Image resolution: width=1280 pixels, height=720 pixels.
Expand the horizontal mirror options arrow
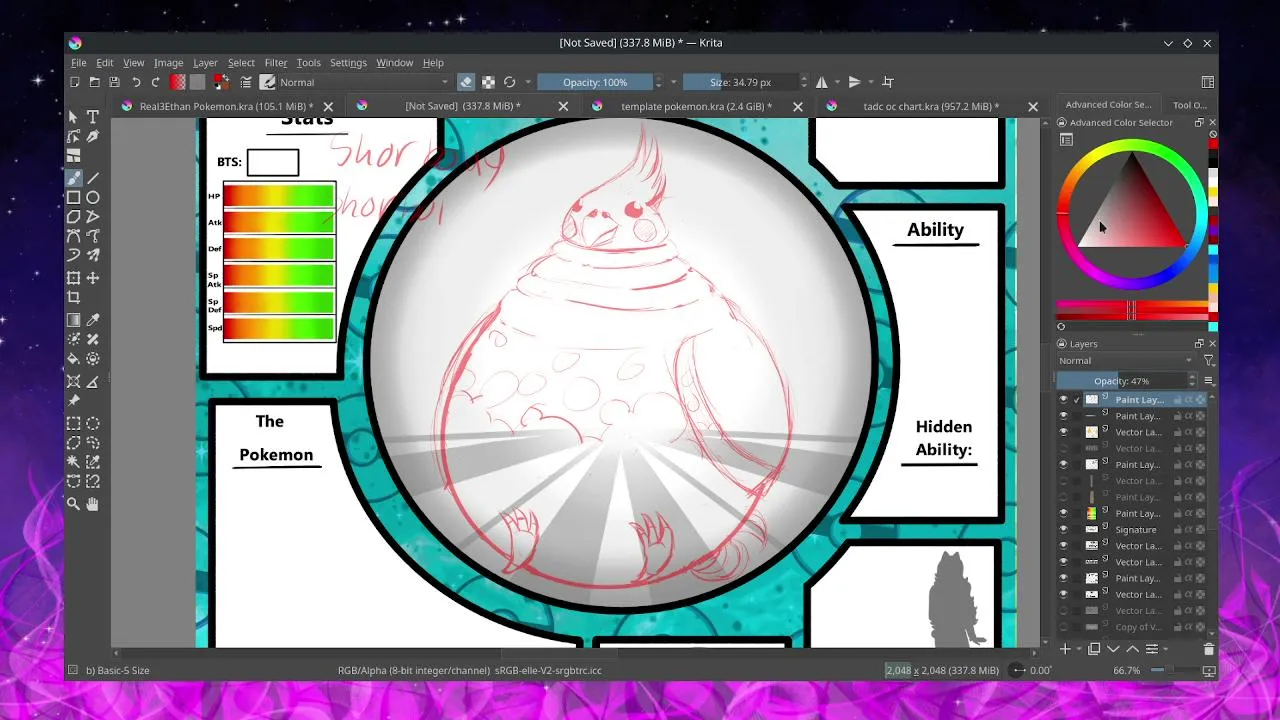[836, 82]
